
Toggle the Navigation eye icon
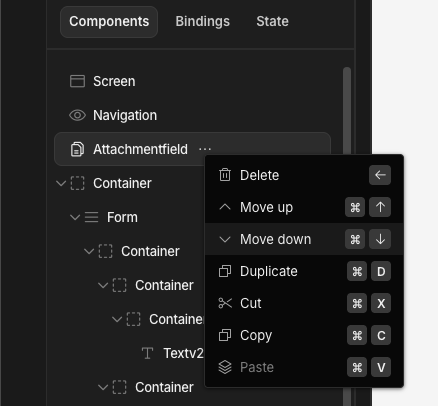(77, 115)
